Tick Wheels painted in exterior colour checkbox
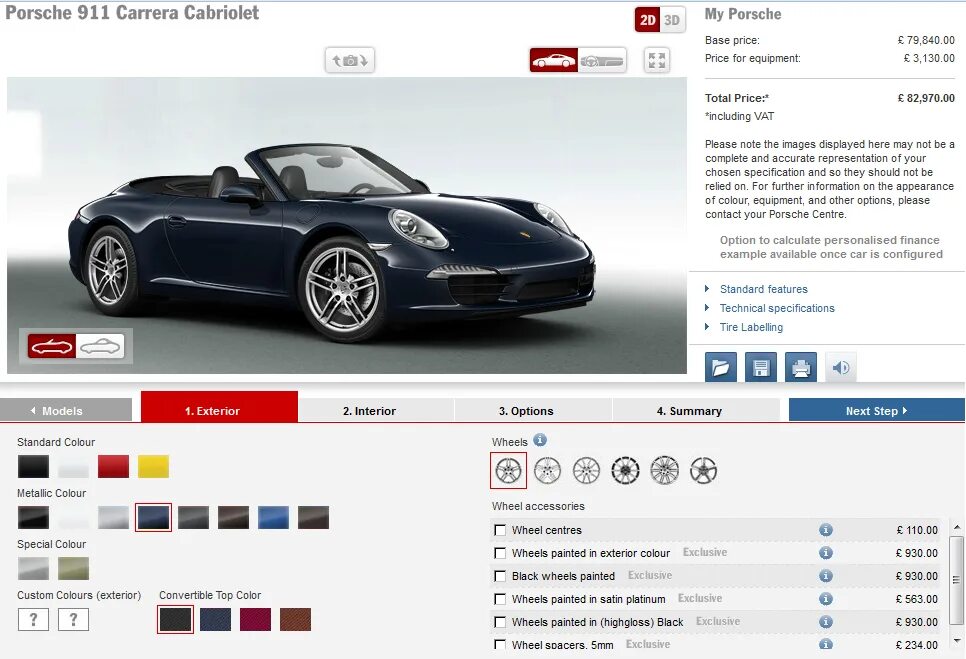Image resolution: width=966 pixels, height=659 pixels. [x=500, y=553]
